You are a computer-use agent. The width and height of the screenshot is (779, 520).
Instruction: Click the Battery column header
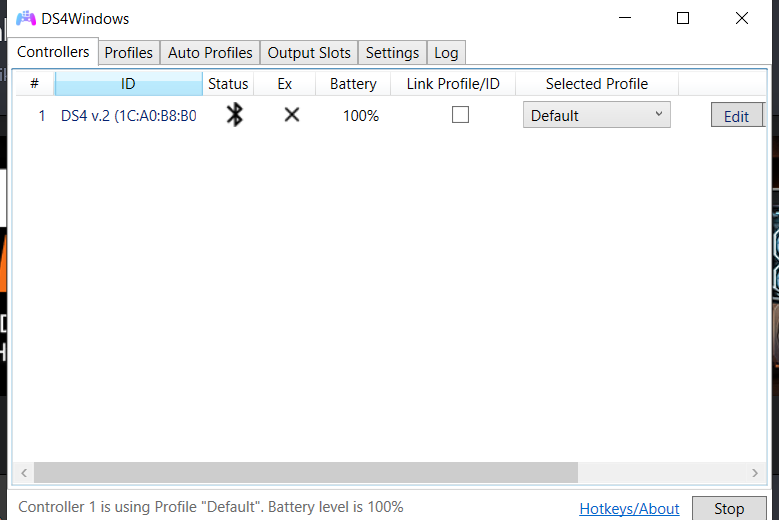[x=353, y=83]
